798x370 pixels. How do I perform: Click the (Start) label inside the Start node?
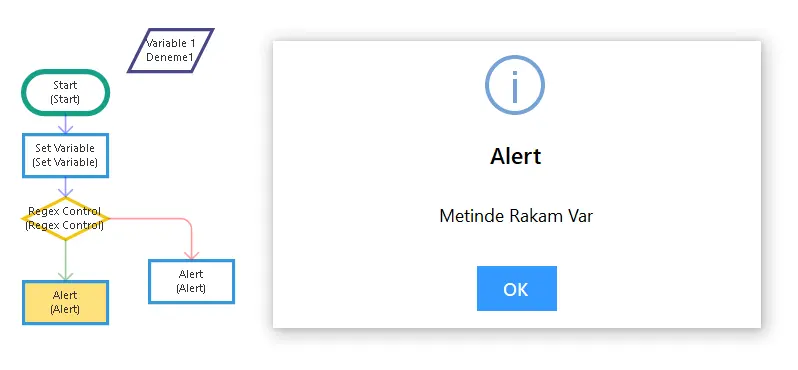tap(65, 99)
